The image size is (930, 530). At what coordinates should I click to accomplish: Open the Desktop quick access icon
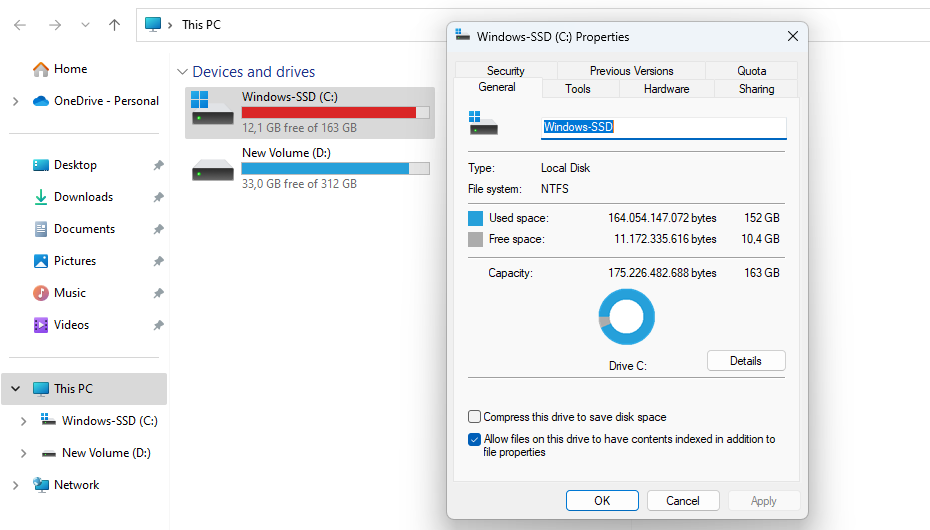[x=41, y=165]
